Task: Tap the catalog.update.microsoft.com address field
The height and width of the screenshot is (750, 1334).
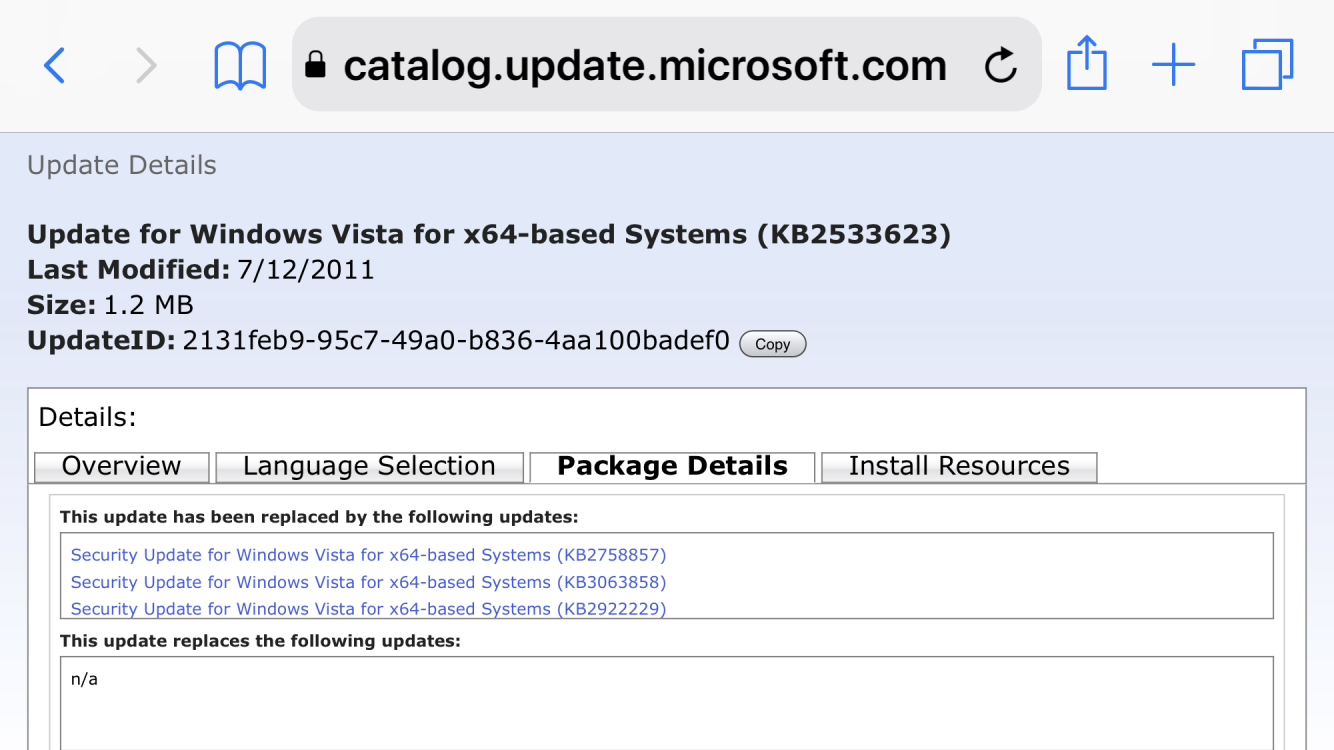Action: tap(645, 66)
